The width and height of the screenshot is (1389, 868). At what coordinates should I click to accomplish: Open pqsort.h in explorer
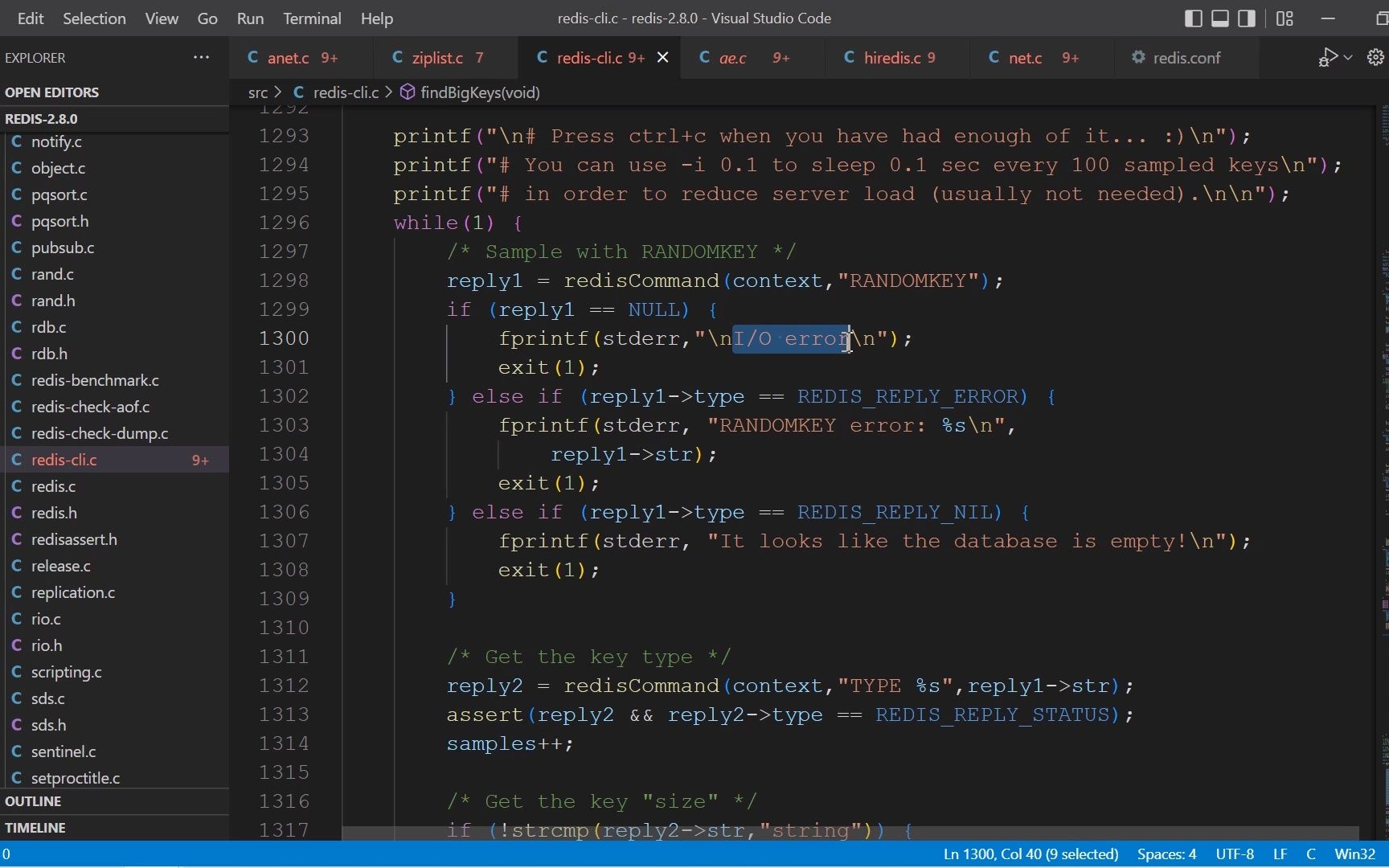[x=114, y=221]
